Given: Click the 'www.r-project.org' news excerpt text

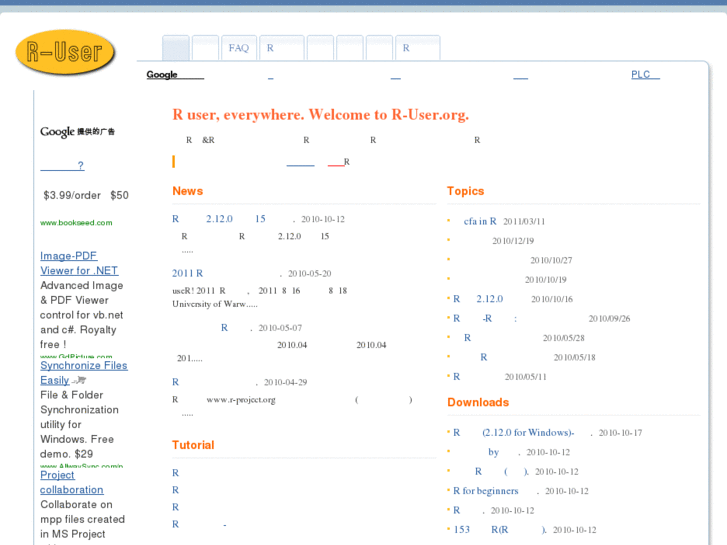Looking at the screenshot, I should click(x=241, y=399).
